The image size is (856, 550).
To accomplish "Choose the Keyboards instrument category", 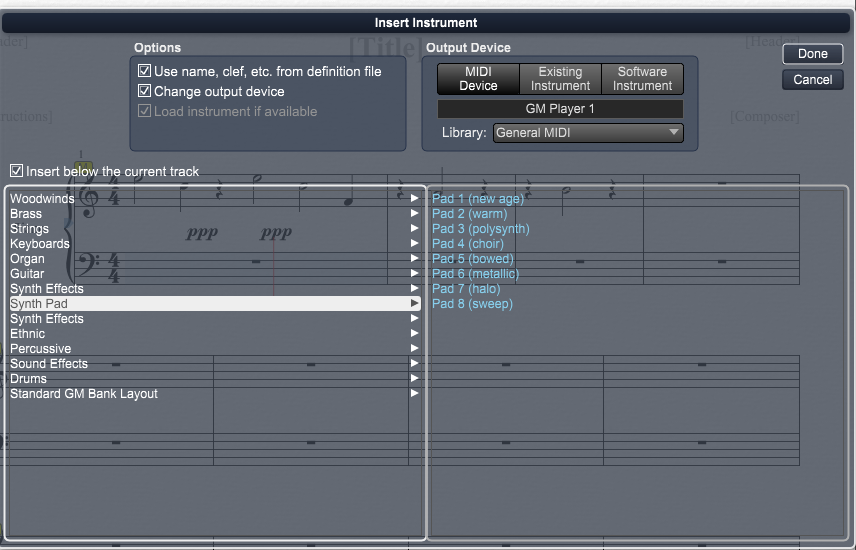I will (x=40, y=244).
